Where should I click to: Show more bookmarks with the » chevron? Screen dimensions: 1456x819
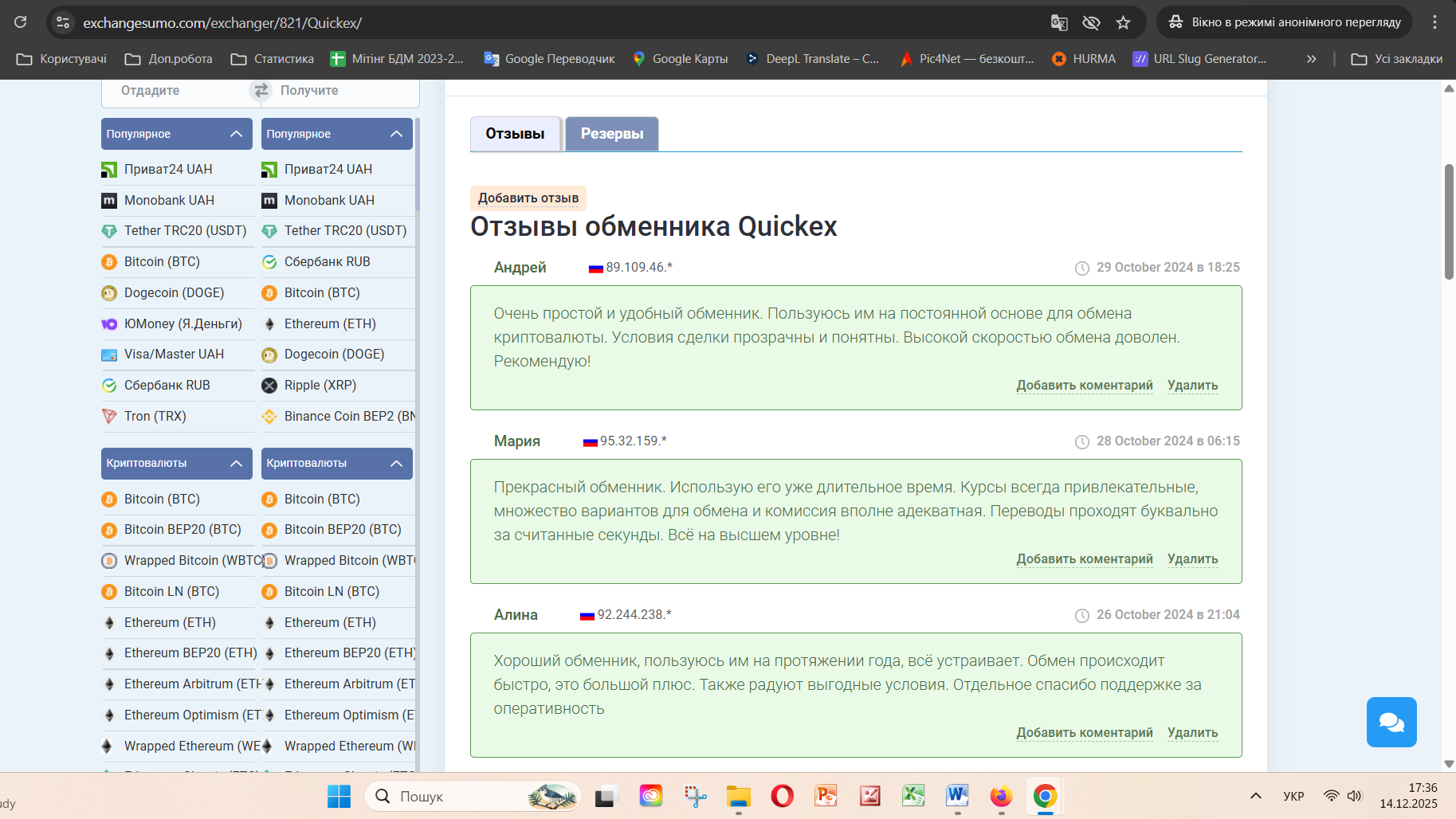[x=1311, y=59]
